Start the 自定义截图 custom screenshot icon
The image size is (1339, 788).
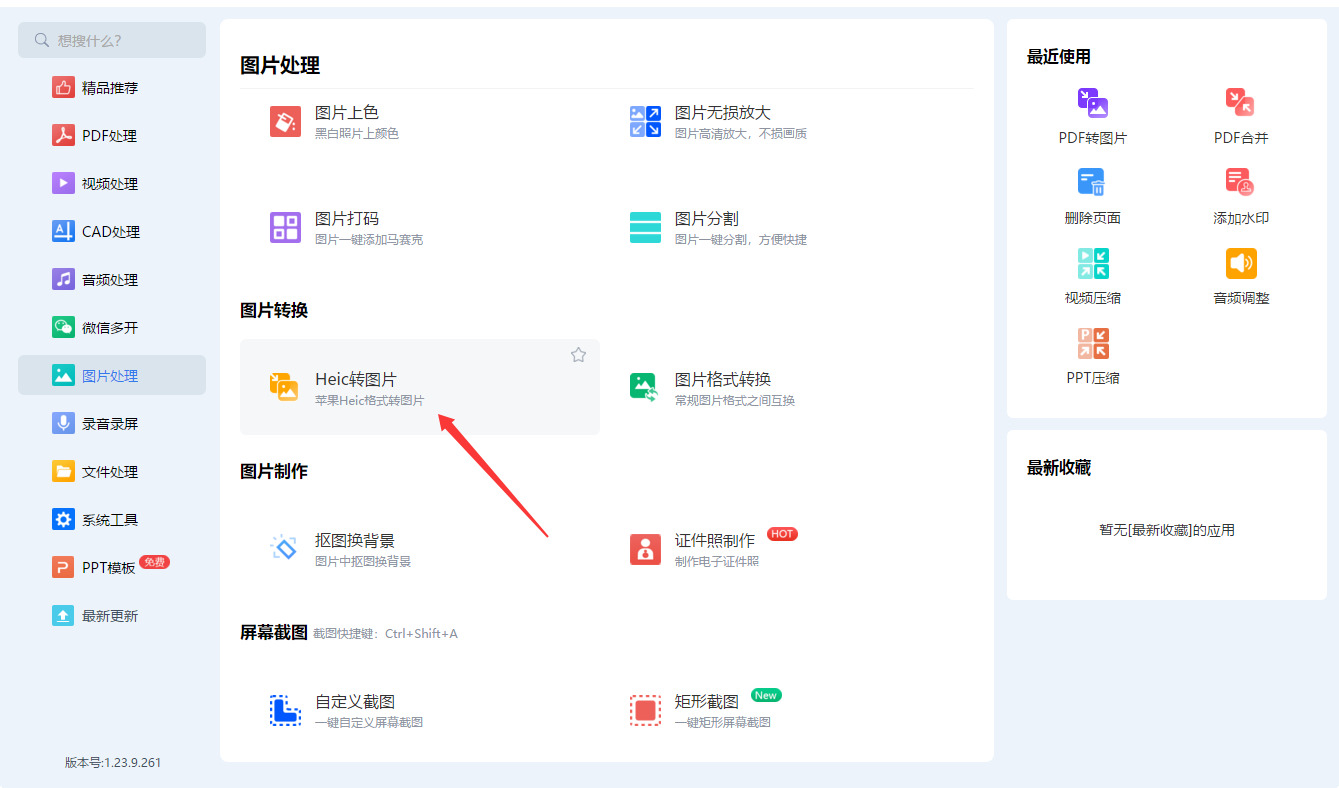tap(285, 710)
